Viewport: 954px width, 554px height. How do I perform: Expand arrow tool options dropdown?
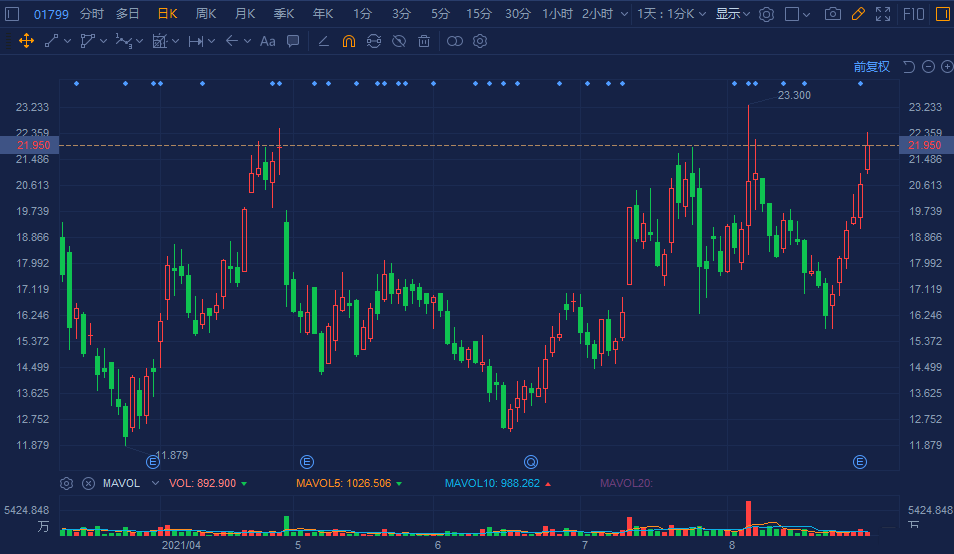[x=247, y=41]
